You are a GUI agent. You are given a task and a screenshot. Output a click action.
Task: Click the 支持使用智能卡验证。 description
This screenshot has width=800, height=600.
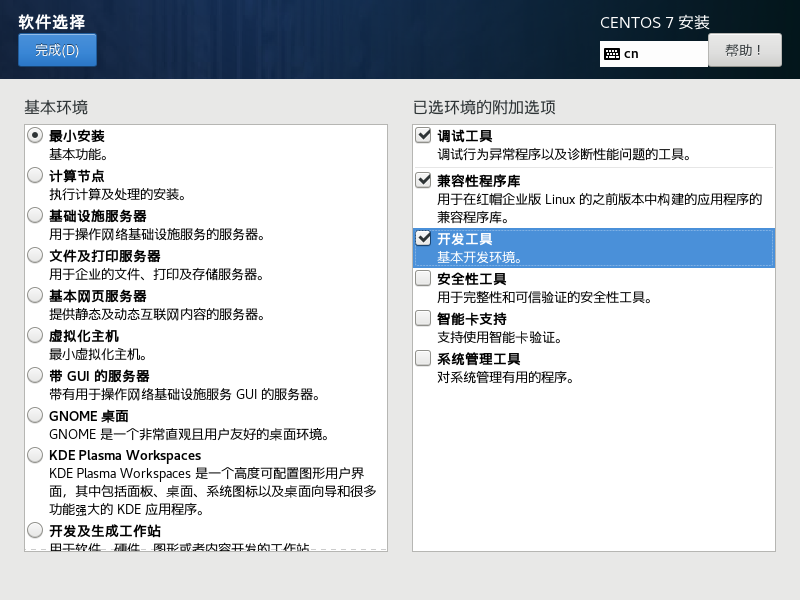[x=499, y=337]
